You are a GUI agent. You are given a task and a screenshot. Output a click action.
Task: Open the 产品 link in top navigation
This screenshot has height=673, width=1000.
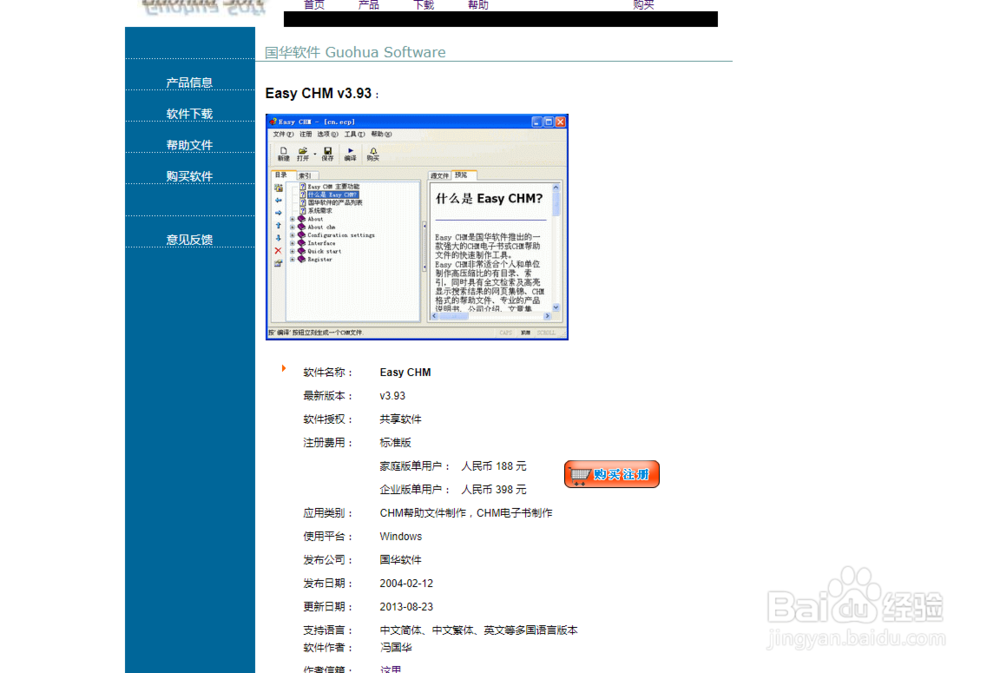click(369, 4)
